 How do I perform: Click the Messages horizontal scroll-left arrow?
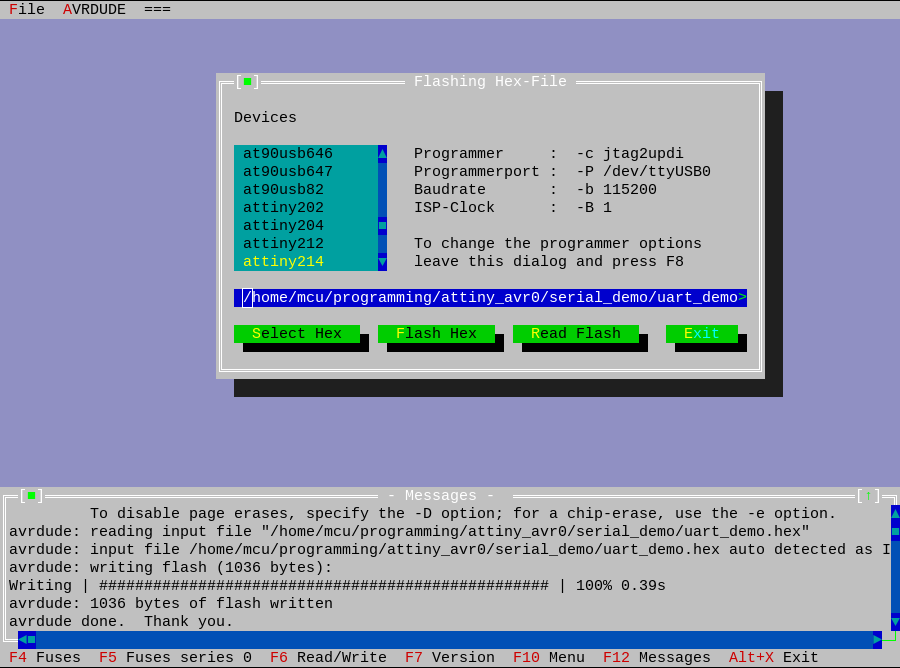pos(22,639)
